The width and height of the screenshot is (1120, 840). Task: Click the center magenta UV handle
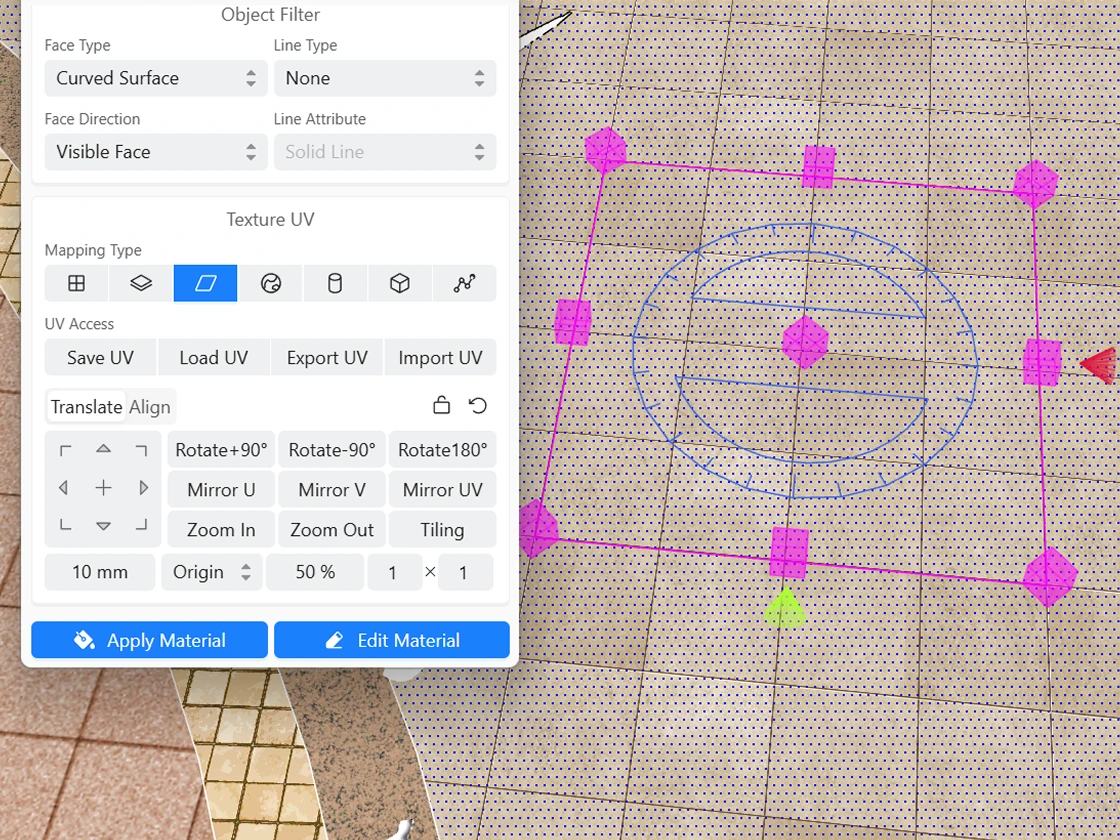[805, 342]
